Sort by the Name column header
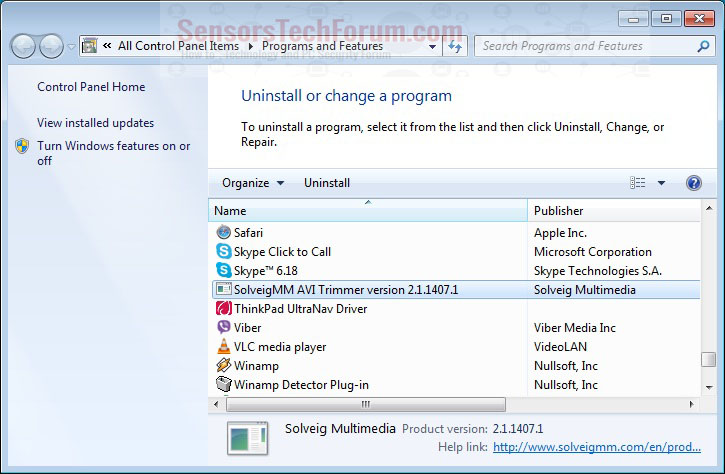 point(368,210)
